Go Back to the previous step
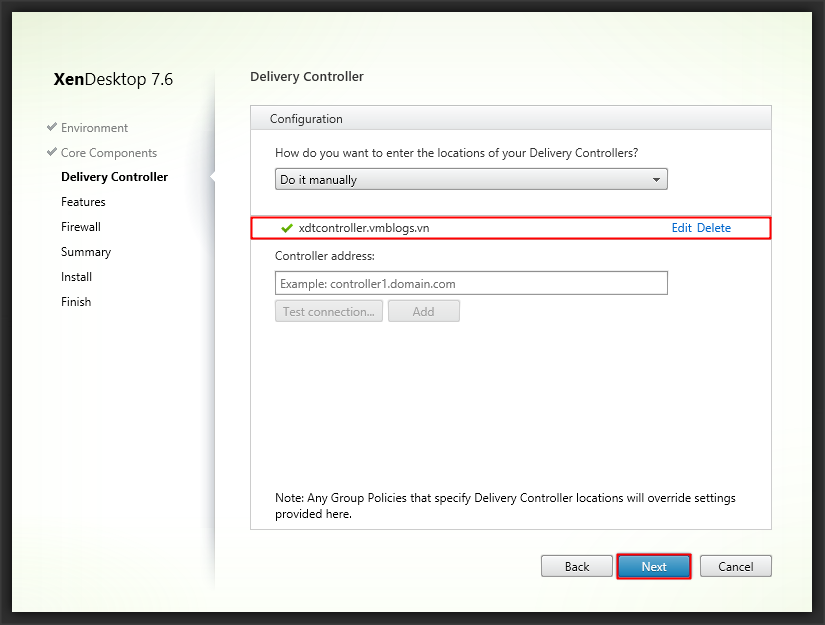The image size is (825, 625). [x=577, y=566]
